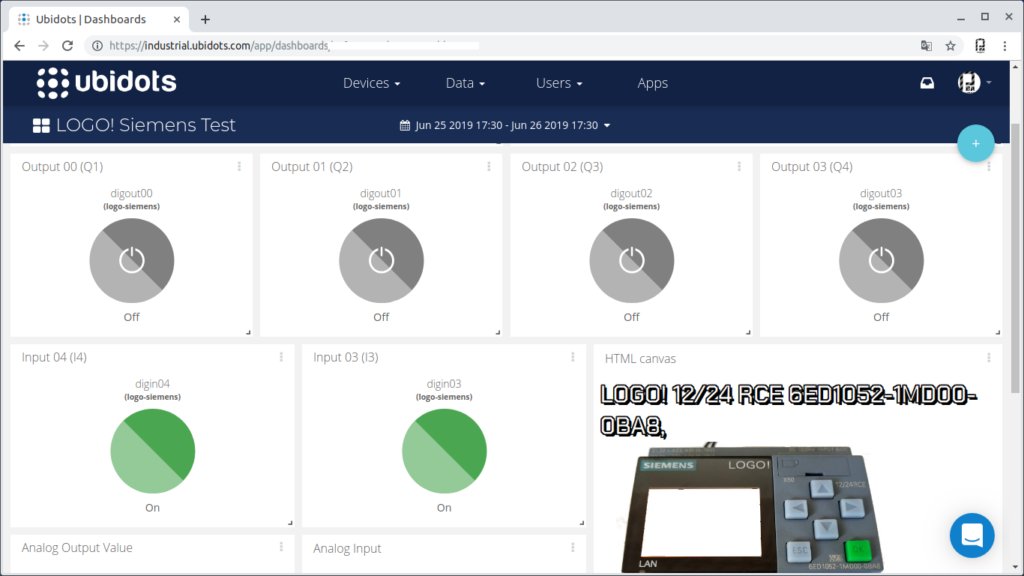Click the browser extension icon
1024x576 pixels.
point(980,46)
